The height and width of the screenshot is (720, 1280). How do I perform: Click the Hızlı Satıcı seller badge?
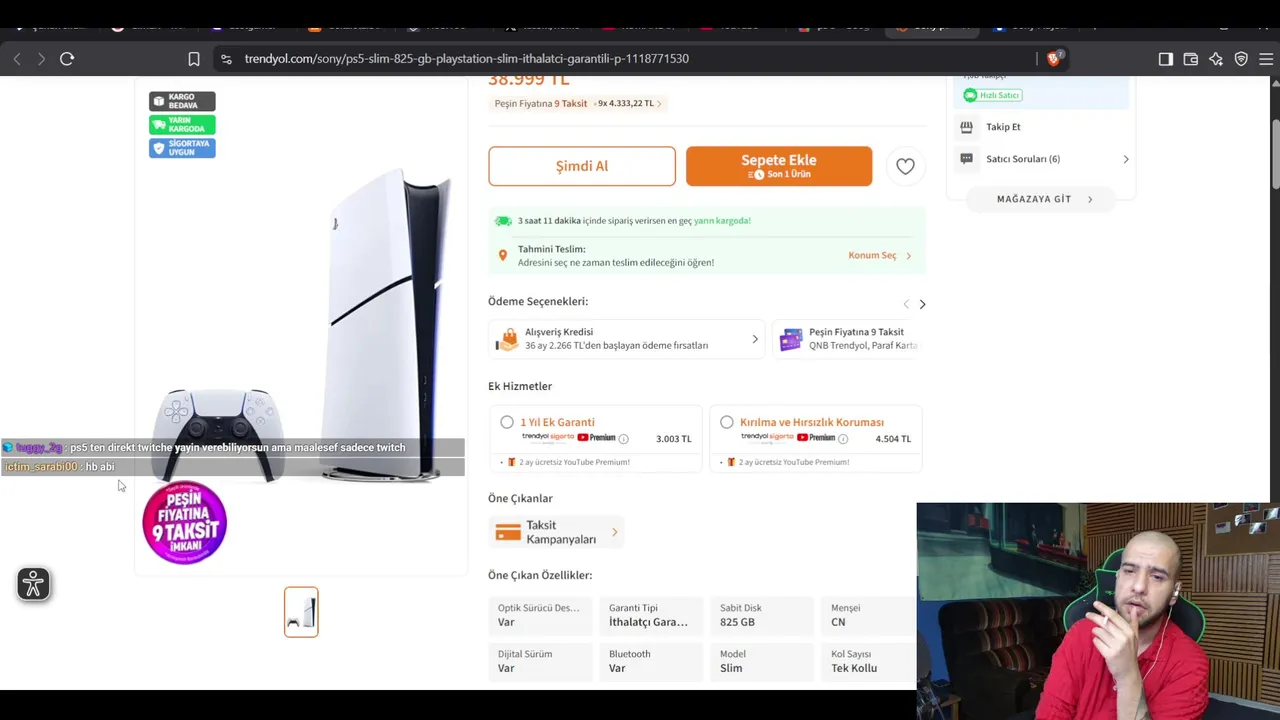point(992,95)
